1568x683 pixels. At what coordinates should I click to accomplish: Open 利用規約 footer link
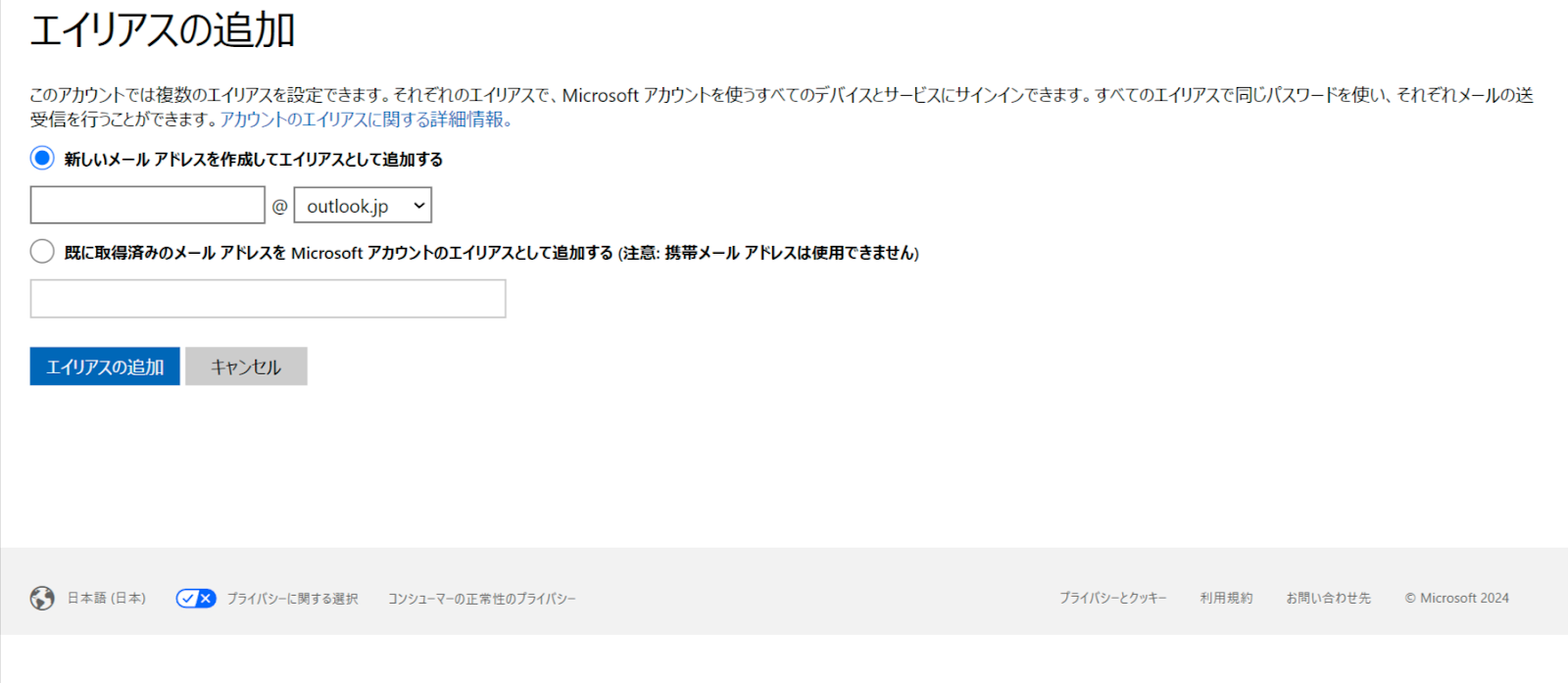coord(1226,598)
